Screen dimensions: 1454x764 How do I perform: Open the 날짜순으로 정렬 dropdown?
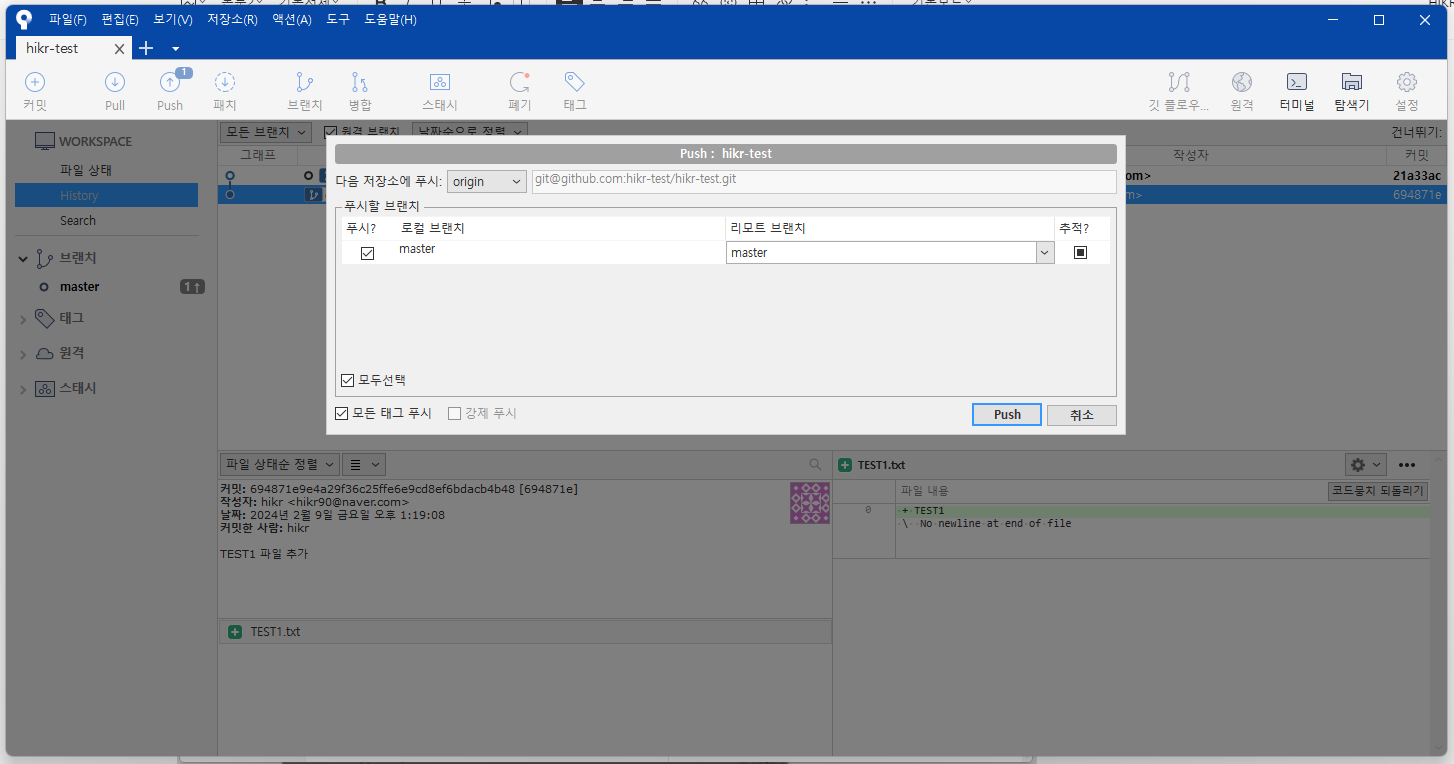pyautogui.click(x=470, y=131)
